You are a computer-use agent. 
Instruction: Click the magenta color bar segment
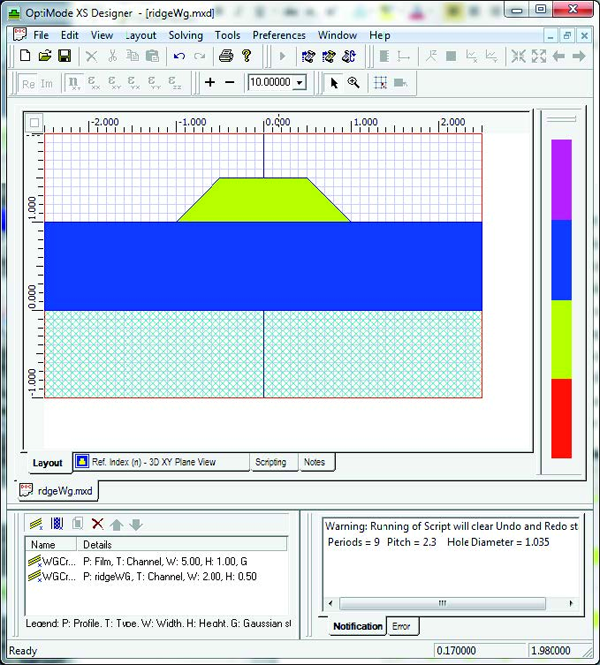[x=561, y=180]
